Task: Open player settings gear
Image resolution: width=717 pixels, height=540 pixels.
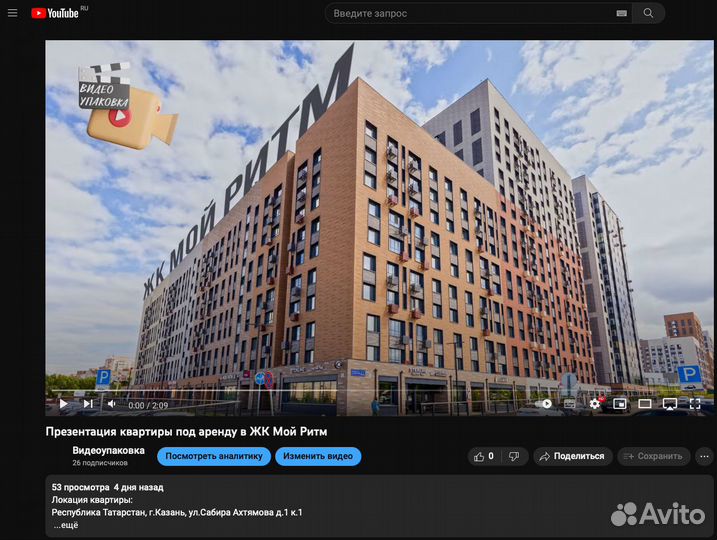Action: point(595,404)
